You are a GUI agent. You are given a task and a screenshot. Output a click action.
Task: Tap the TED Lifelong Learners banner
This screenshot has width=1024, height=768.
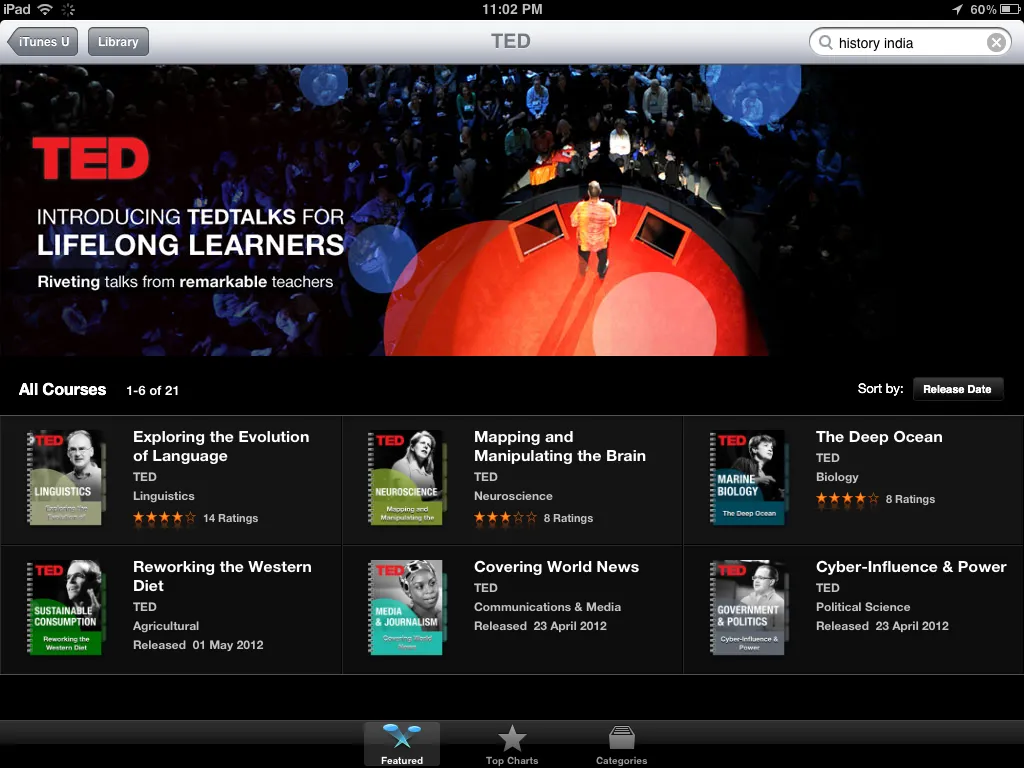[512, 210]
